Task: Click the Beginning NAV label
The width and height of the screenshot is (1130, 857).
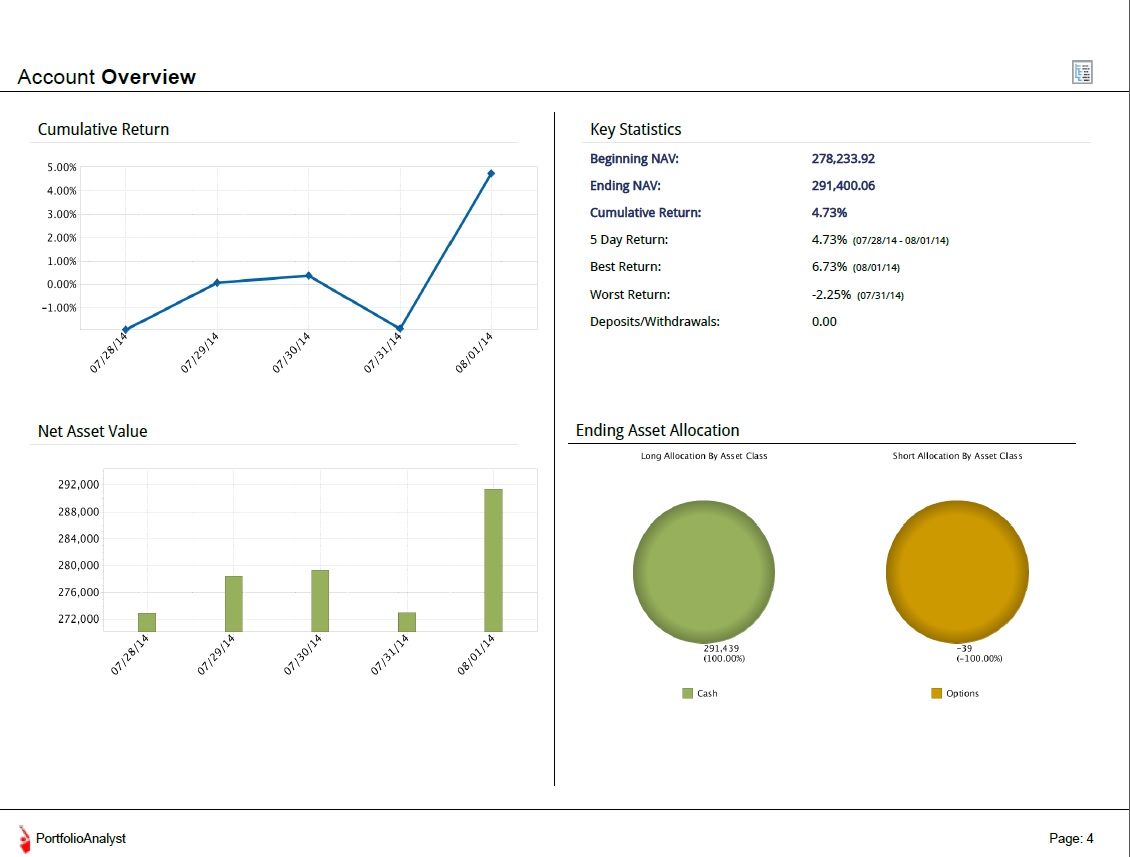Action: click(x=634, y=159)
